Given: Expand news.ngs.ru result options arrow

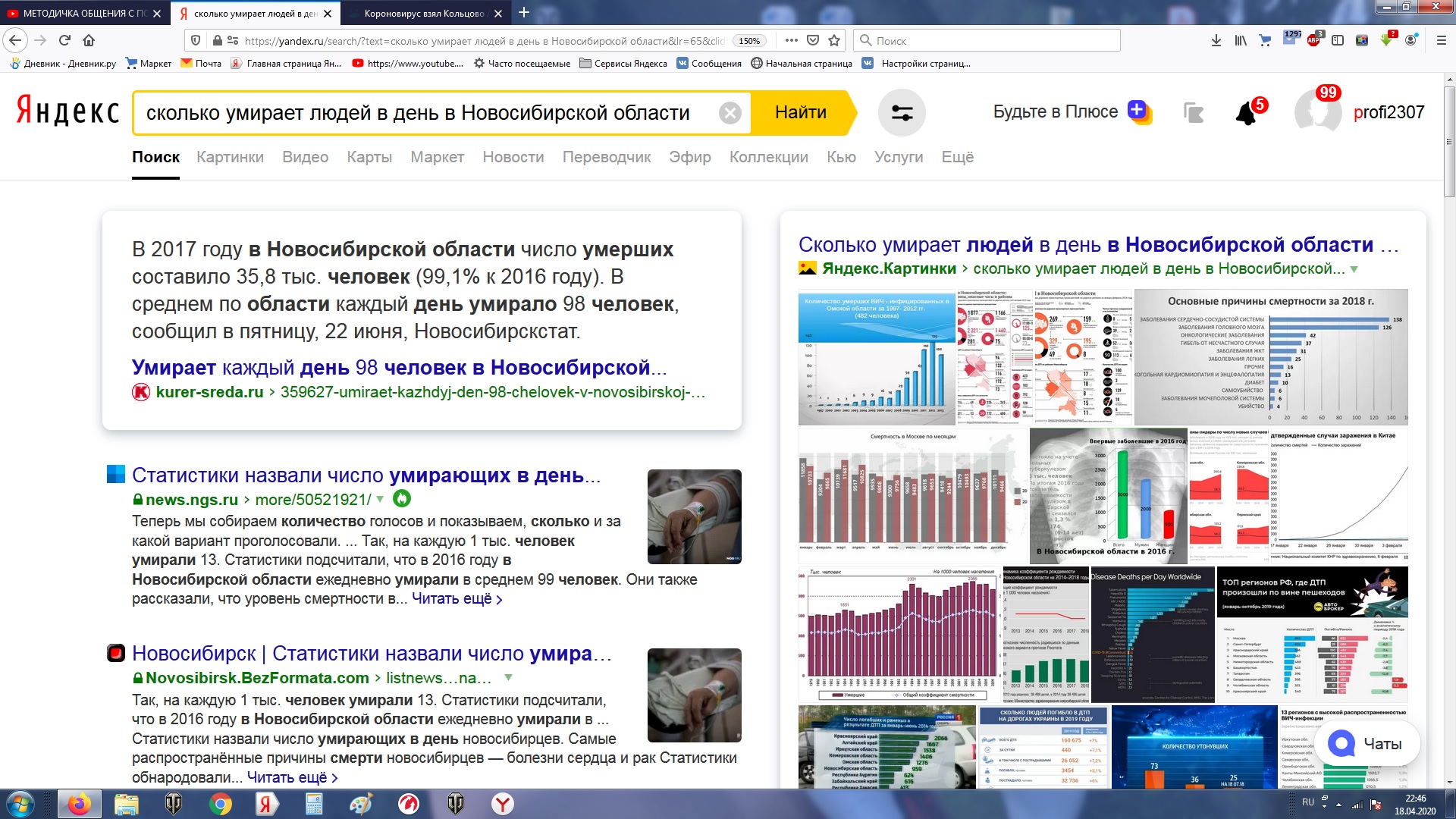Looking at the screenshot, I should 380,499.
